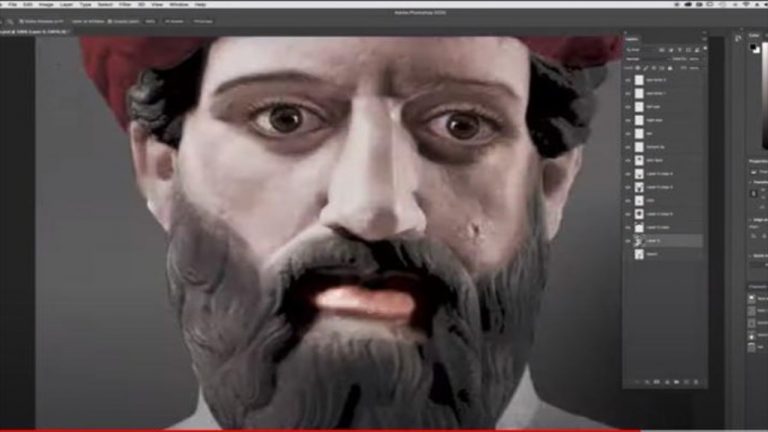Click the lock all icon in Layers panel

point(668,68)
